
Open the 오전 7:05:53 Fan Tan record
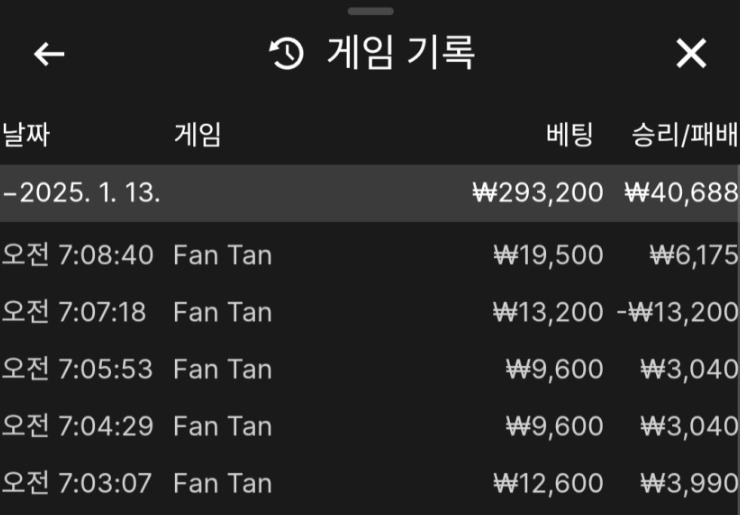[222, 369]
